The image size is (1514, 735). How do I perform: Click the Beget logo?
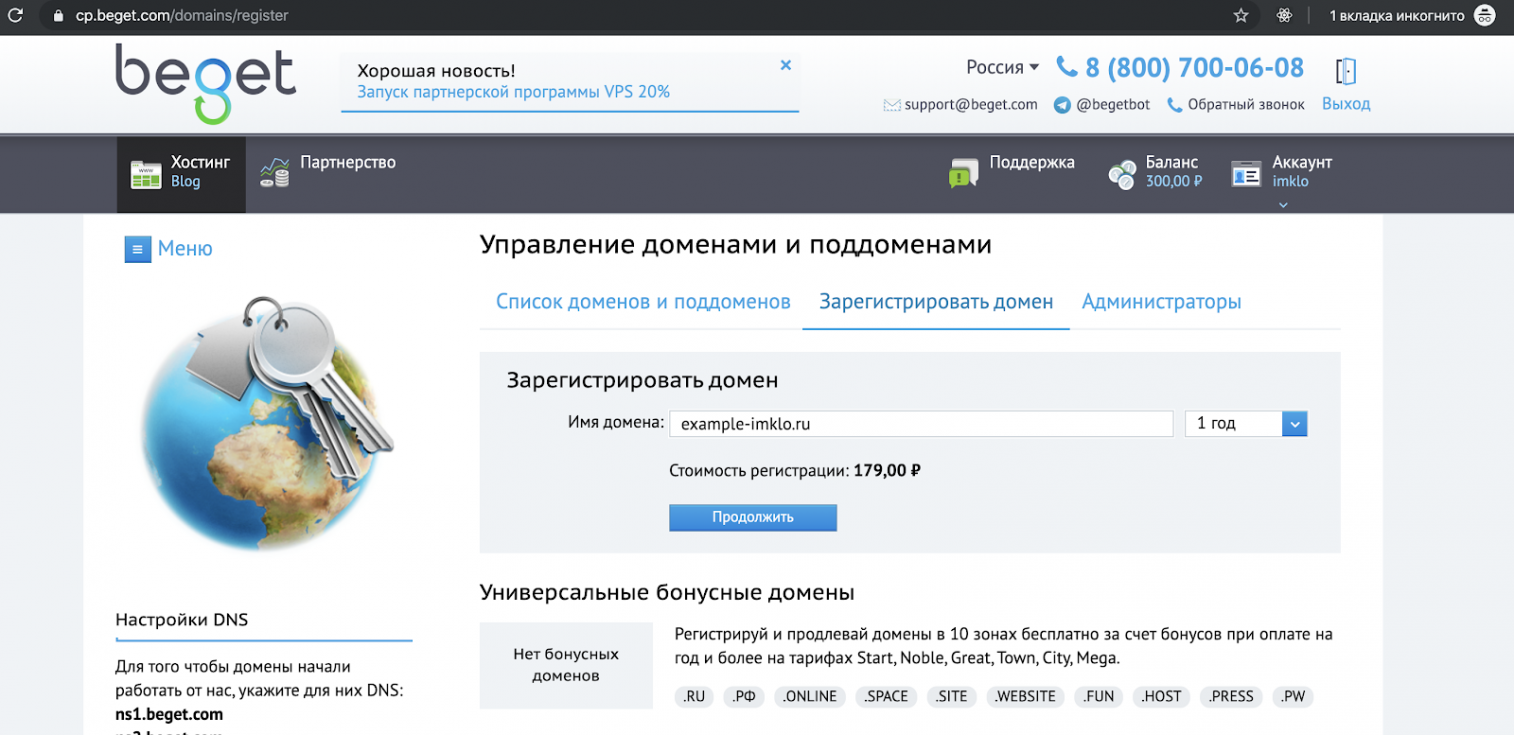point(205,83)
